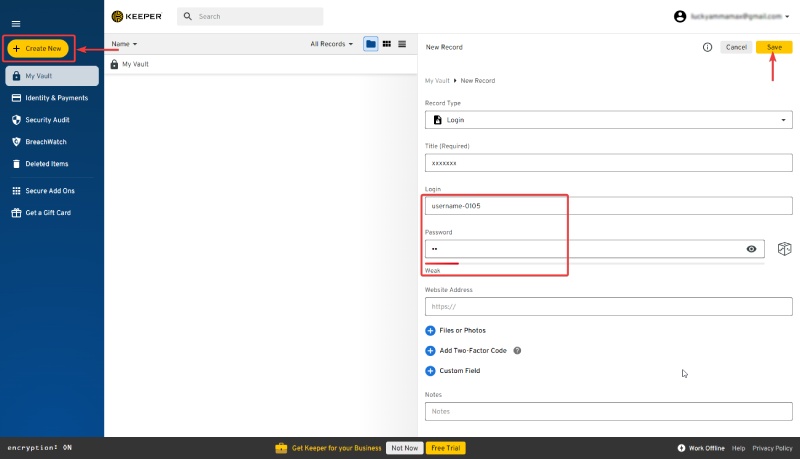
Task: Click the Website Address field
Action: coord(609,307)
